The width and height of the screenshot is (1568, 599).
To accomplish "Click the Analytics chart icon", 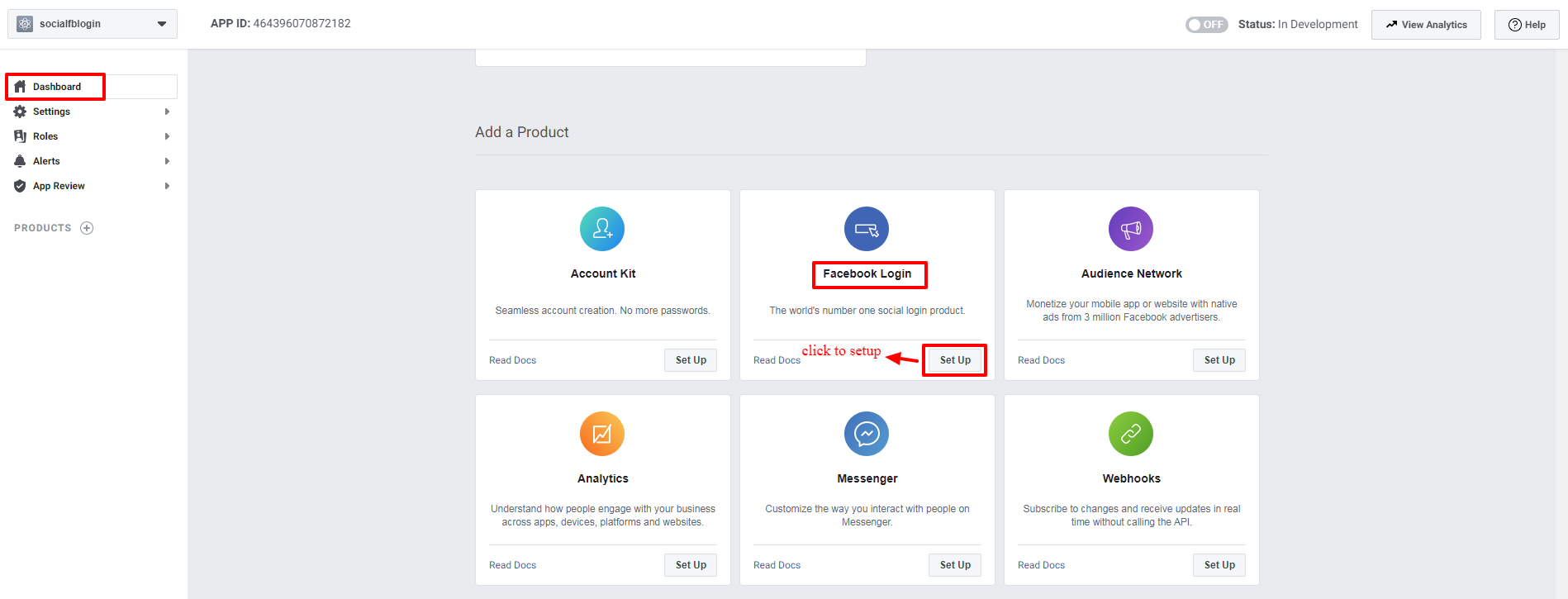I will pos(602,434).
